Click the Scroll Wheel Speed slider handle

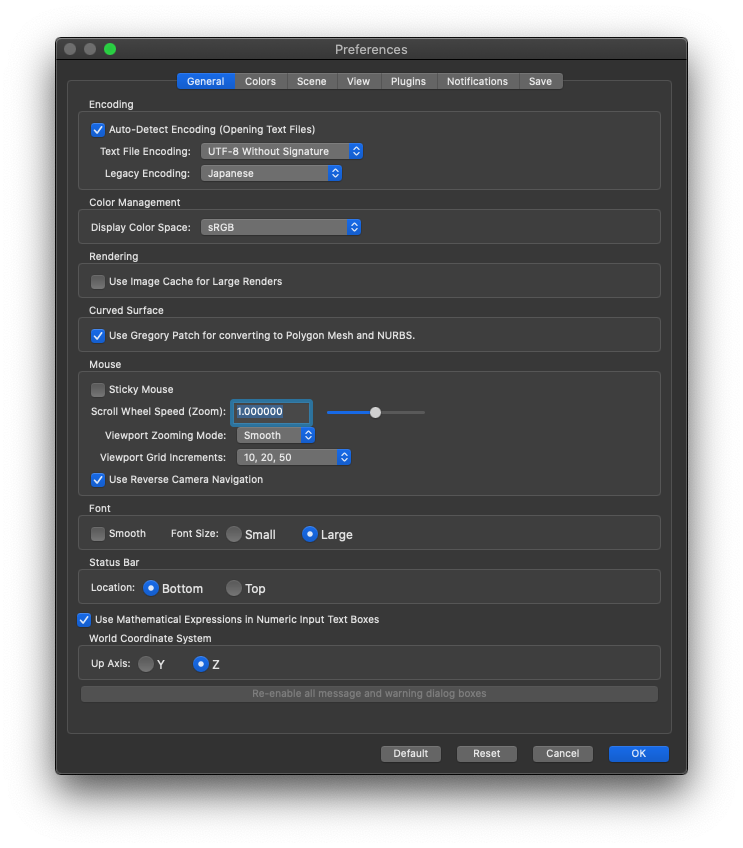tap(375, 413)
